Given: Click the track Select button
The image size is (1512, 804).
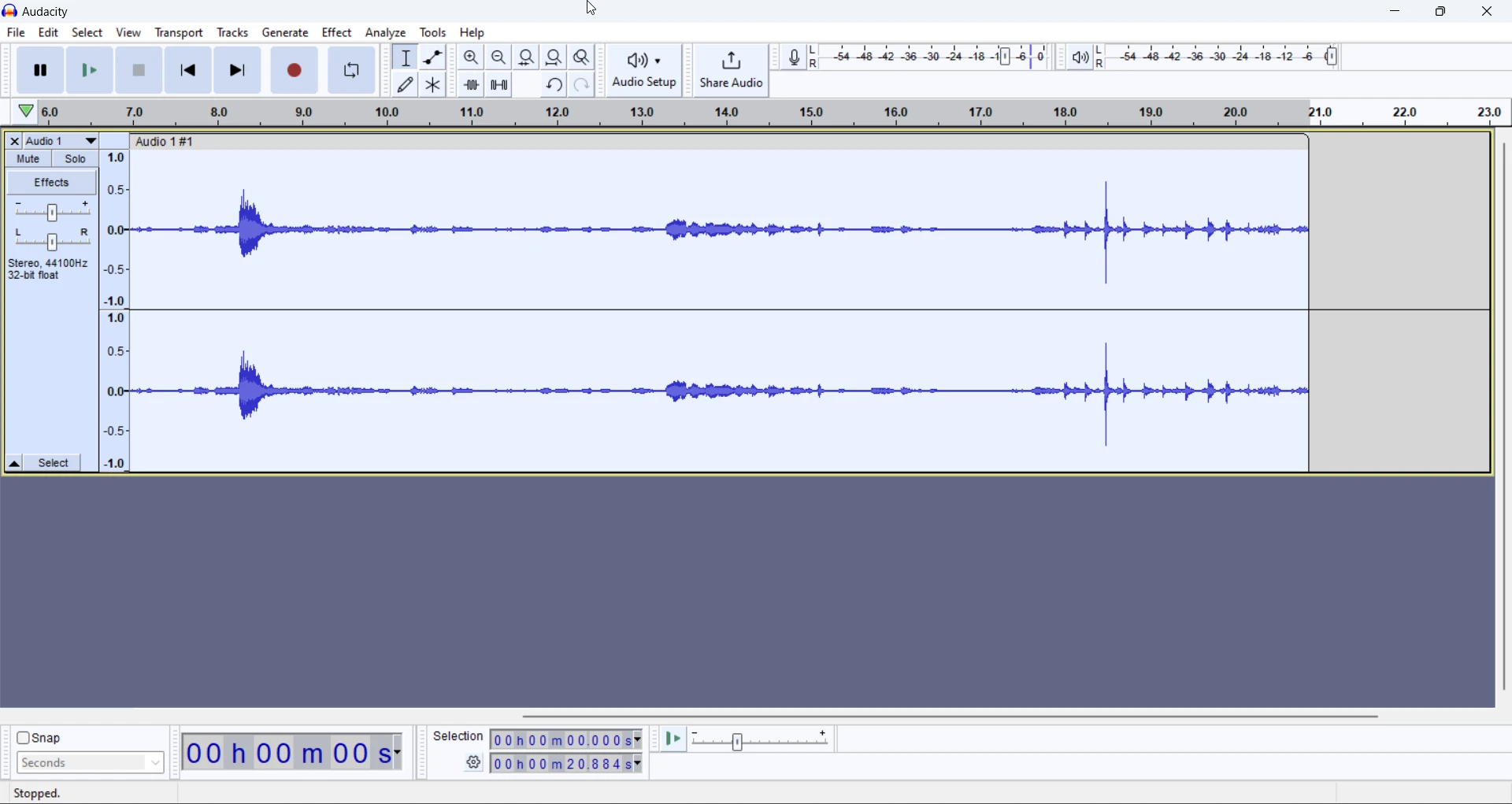Looking at the screenshot, I should 54,464.
